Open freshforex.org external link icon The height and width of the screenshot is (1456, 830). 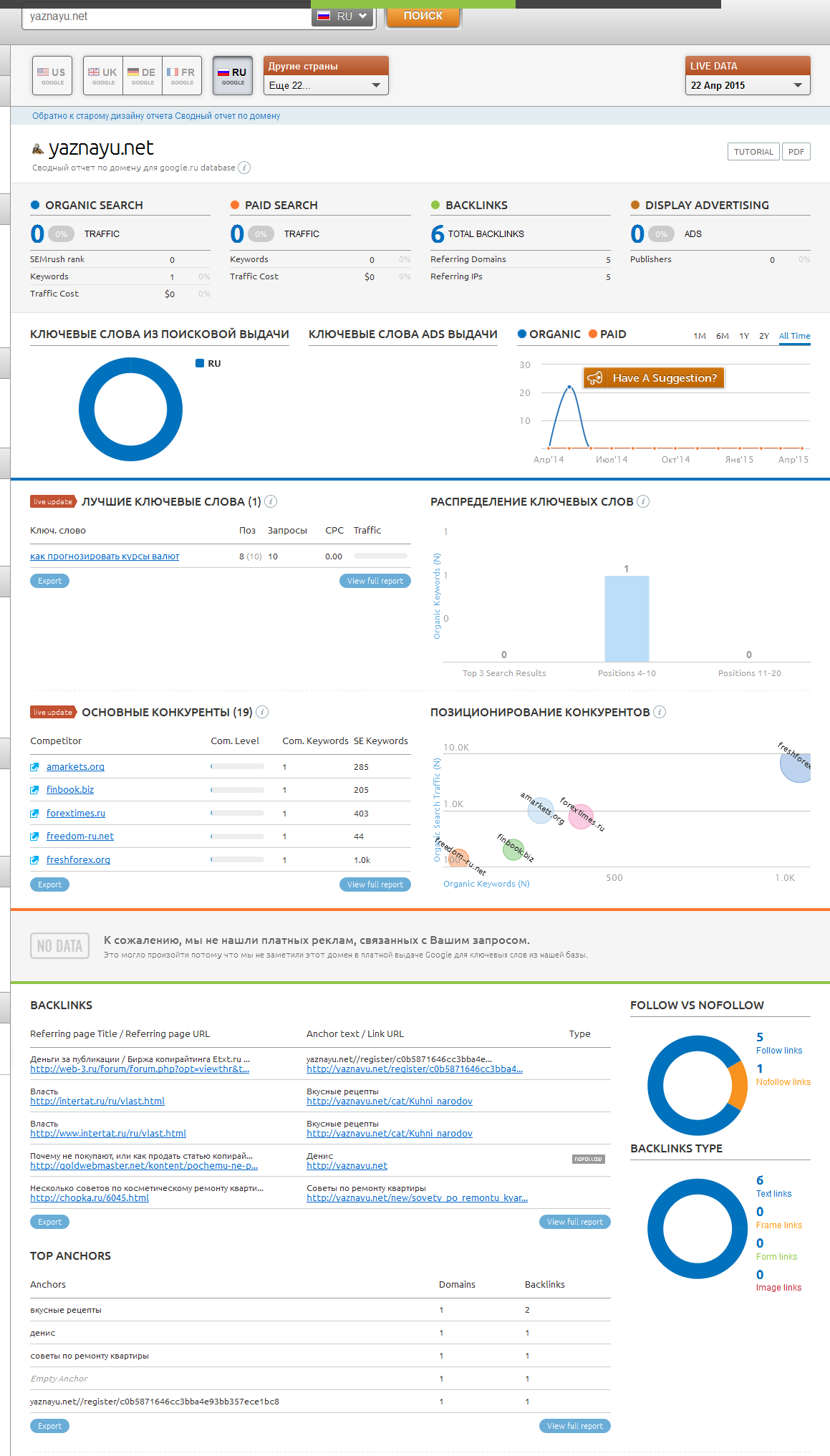34,860
